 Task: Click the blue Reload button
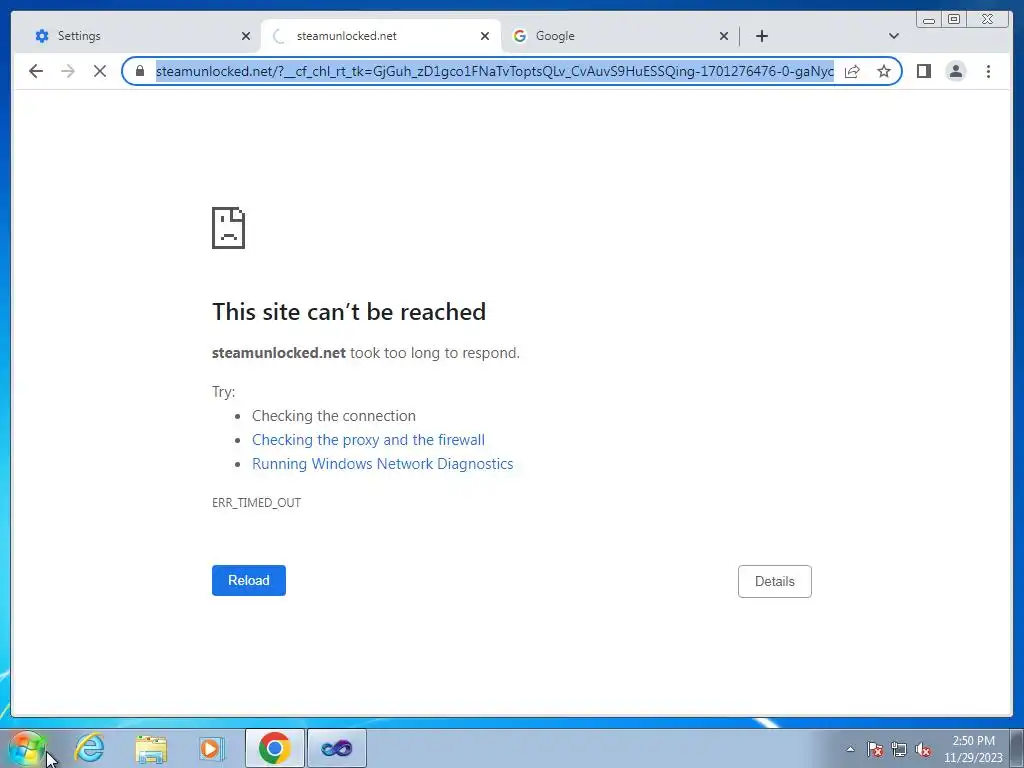tap(249, 581)
